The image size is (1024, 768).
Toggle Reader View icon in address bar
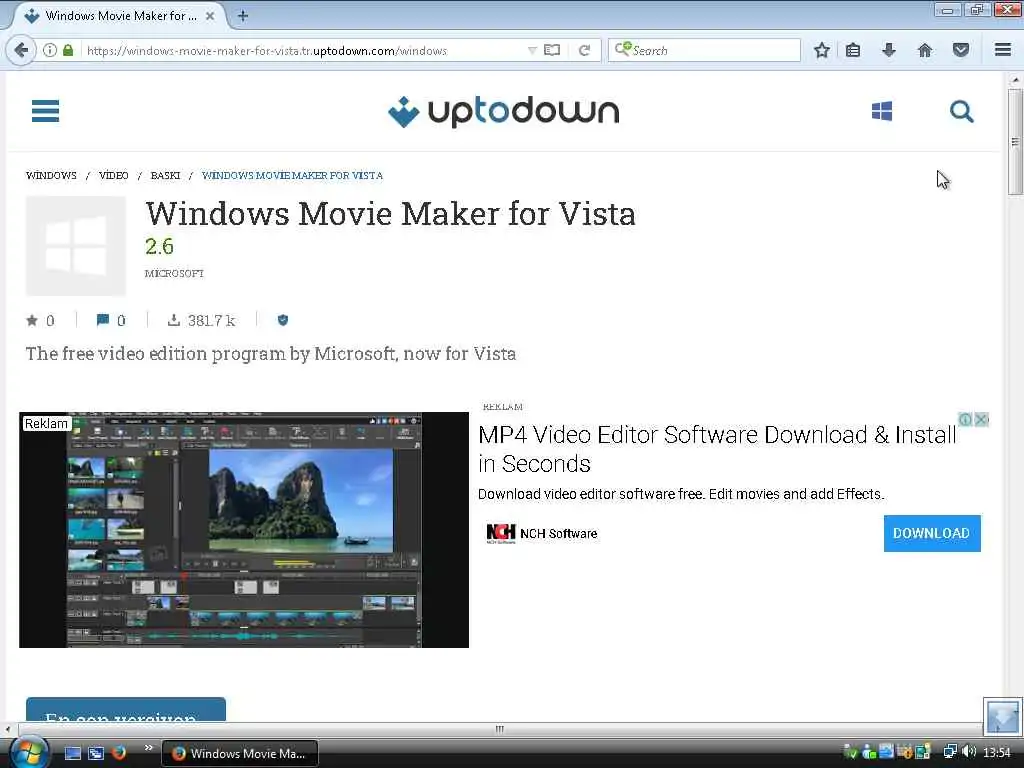tap(552, 50)
